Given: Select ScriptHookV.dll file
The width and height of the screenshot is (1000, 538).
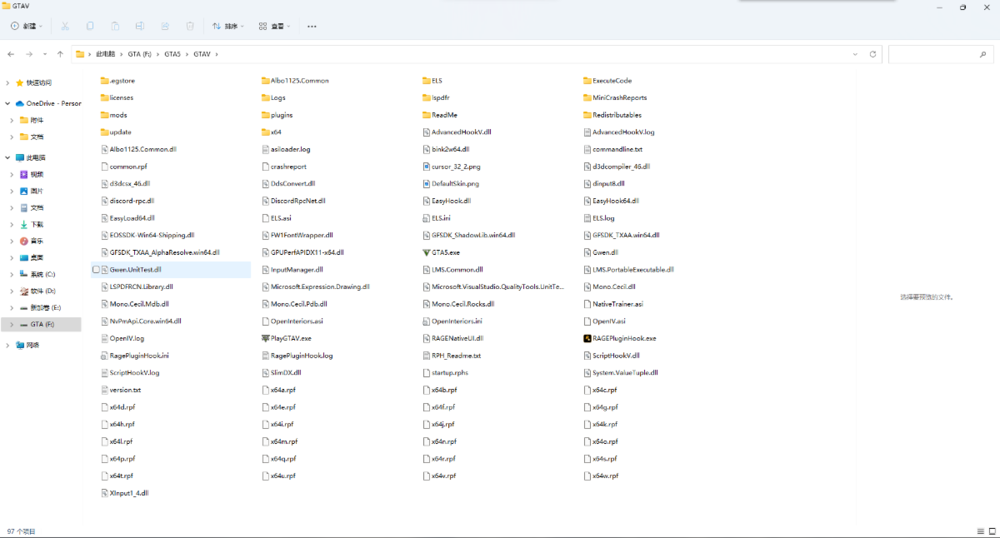Looking at the screenshot, I should click(x=612, y=356).
